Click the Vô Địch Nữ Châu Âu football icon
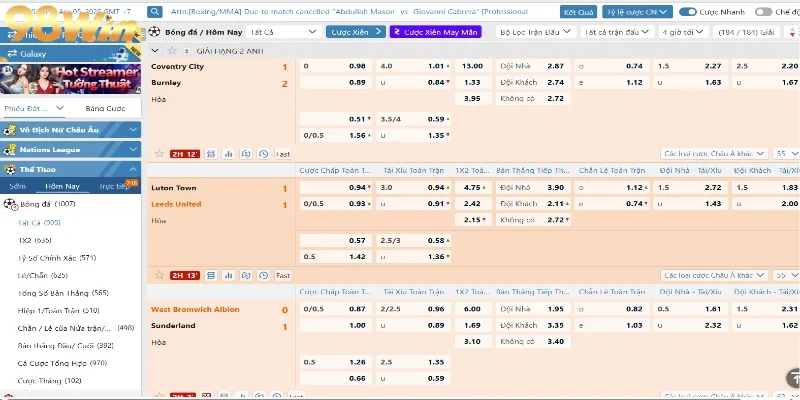The width and height of the screenshot is (800, 400). coord(9,130)
